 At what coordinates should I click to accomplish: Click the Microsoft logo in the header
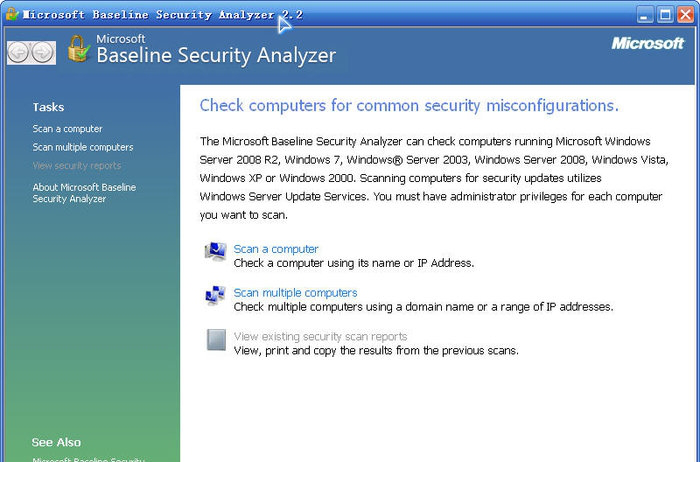647,43
